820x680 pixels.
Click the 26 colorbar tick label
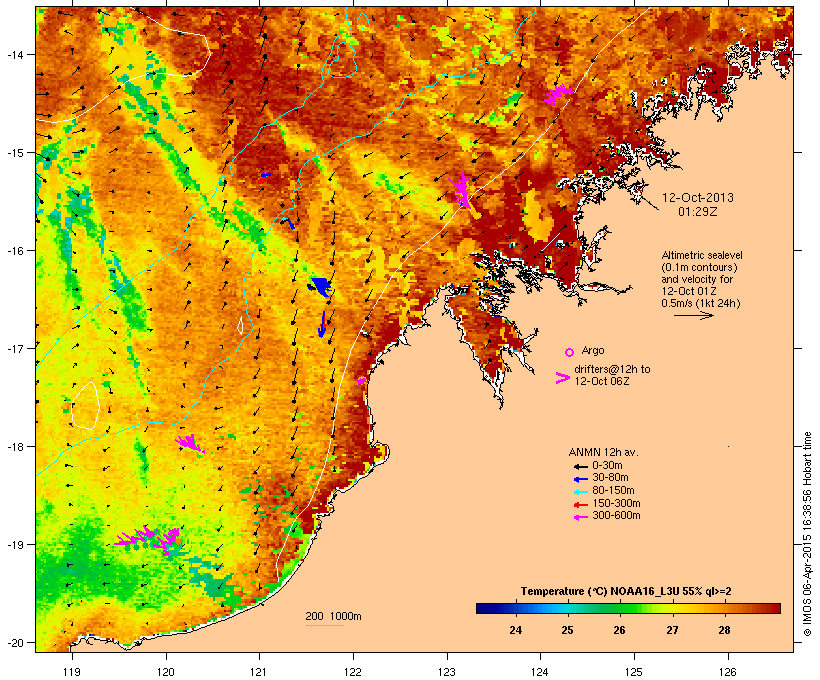click(619, 630)
